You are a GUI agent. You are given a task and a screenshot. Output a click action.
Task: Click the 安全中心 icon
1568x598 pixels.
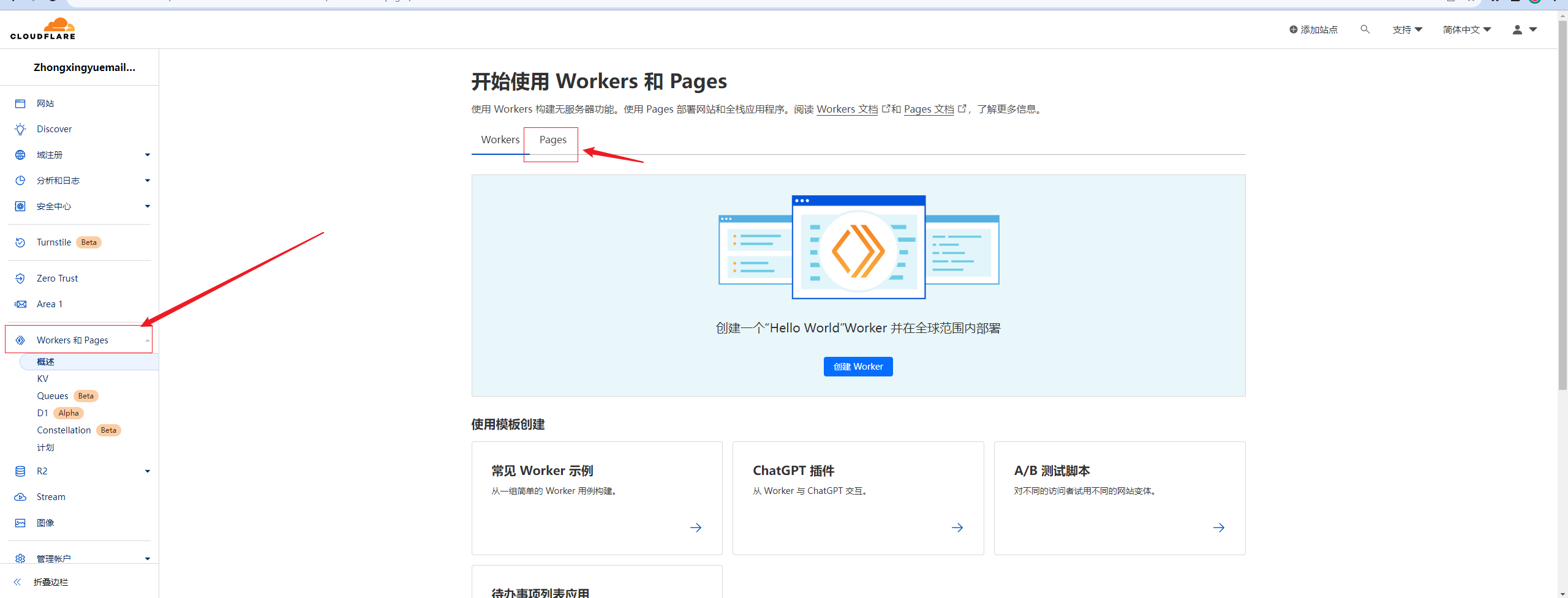[x=20, y=206]
